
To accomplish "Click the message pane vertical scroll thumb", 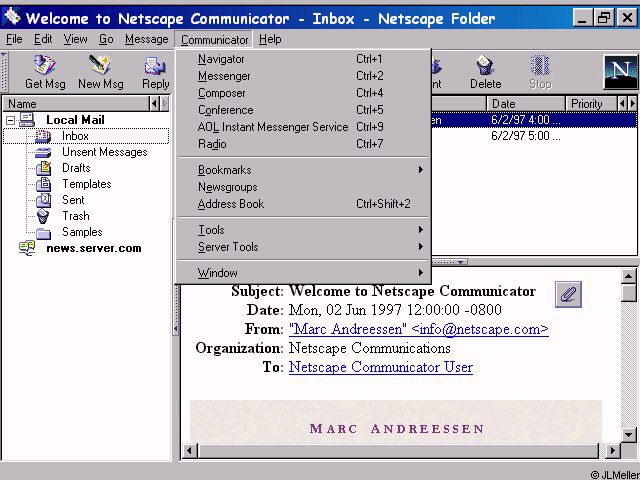I will (x=629, y=293).
